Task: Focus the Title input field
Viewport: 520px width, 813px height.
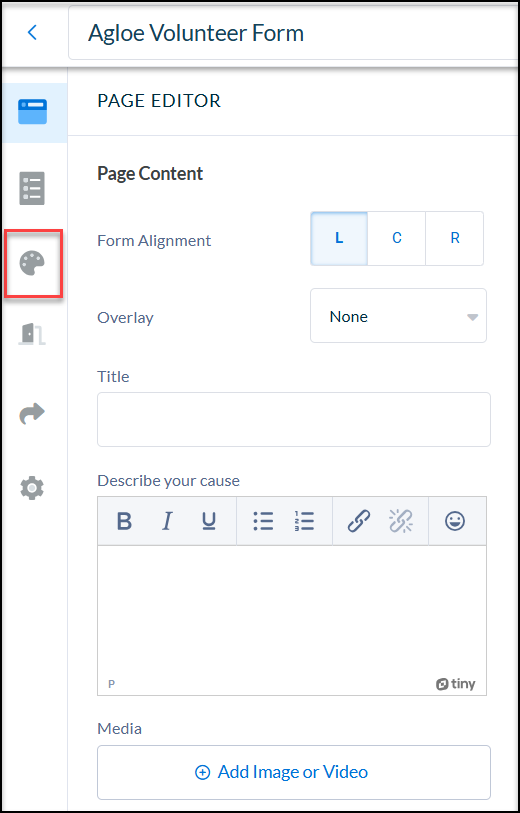Action: [294, 419]
